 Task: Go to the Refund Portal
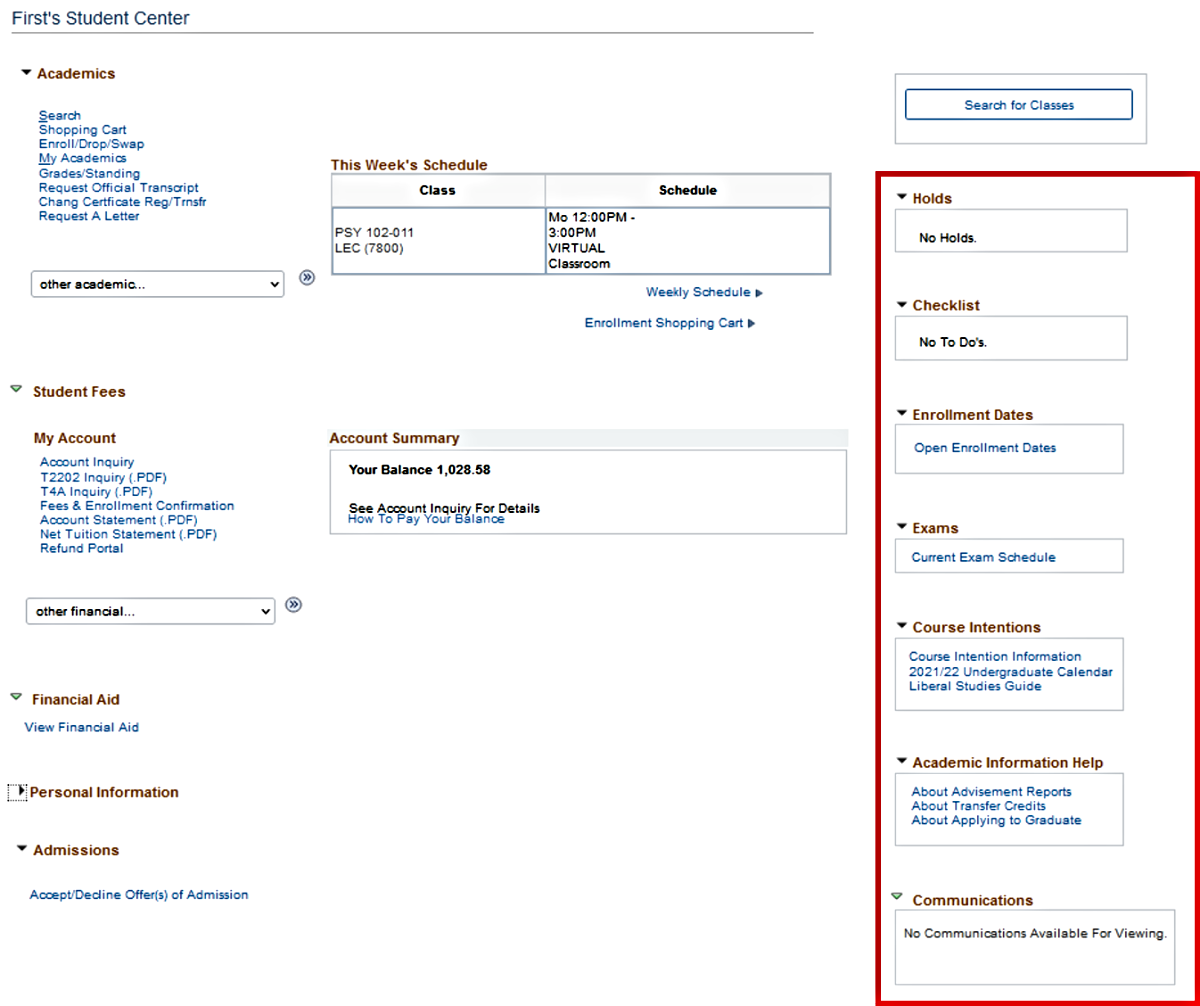point(82,548)
